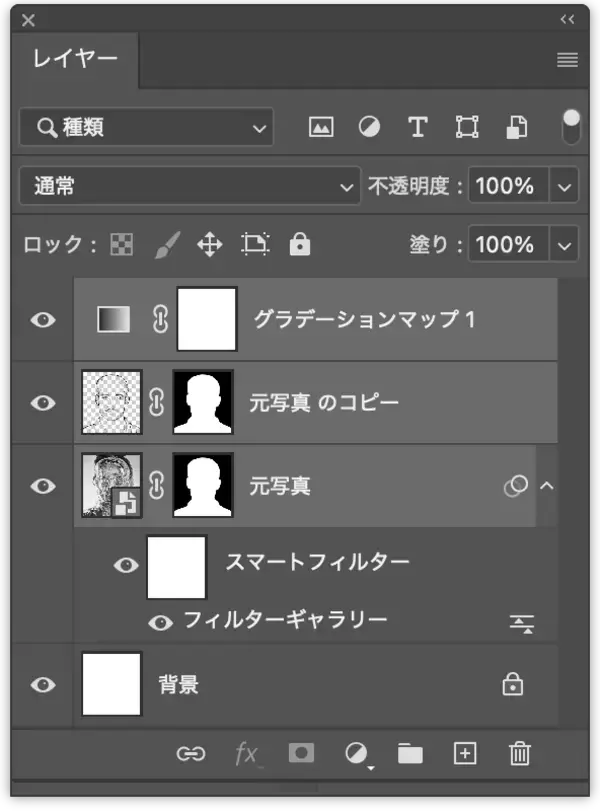600x811 pixels.
Task: Open the 通常 blend mode dropdown
Action: (x=190, y=186)
